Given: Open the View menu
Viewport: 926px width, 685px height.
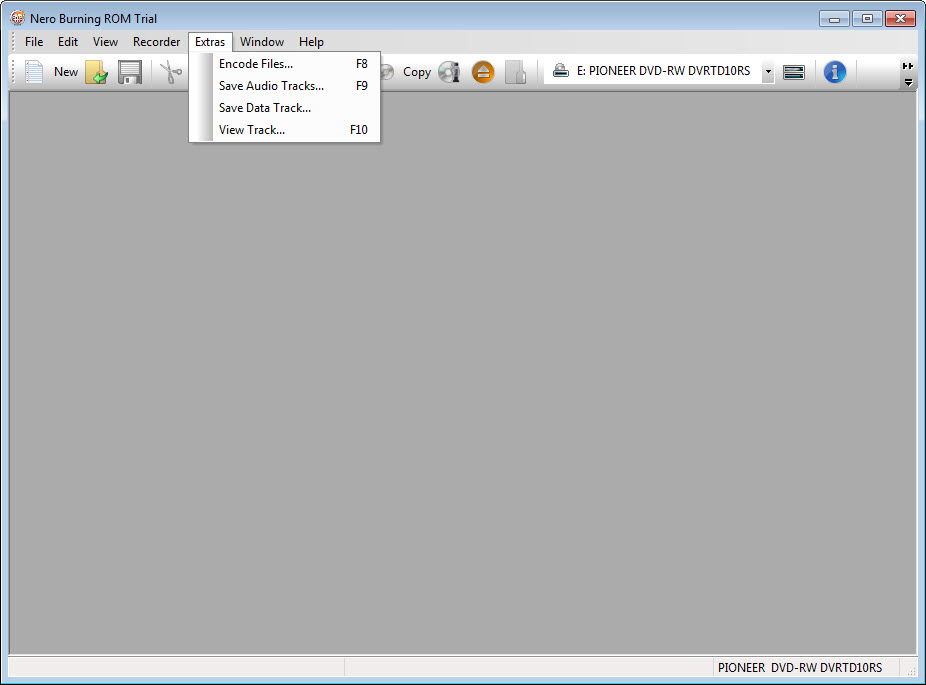Looking at the screenshot, I should tap(105, 42).
